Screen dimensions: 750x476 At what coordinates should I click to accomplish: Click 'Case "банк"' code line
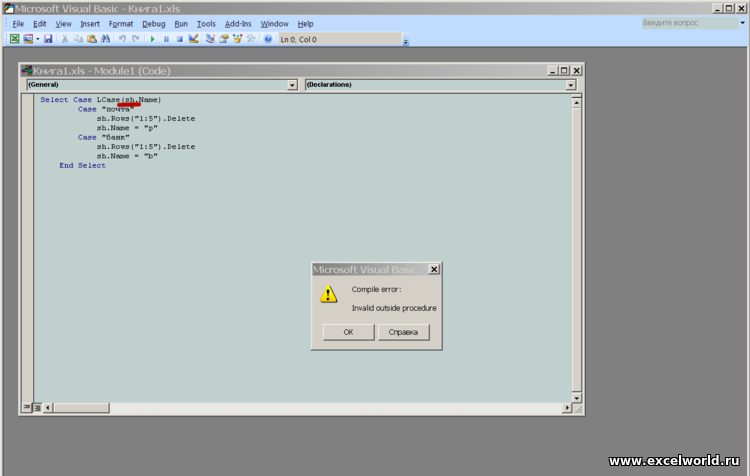pos(104,137)
